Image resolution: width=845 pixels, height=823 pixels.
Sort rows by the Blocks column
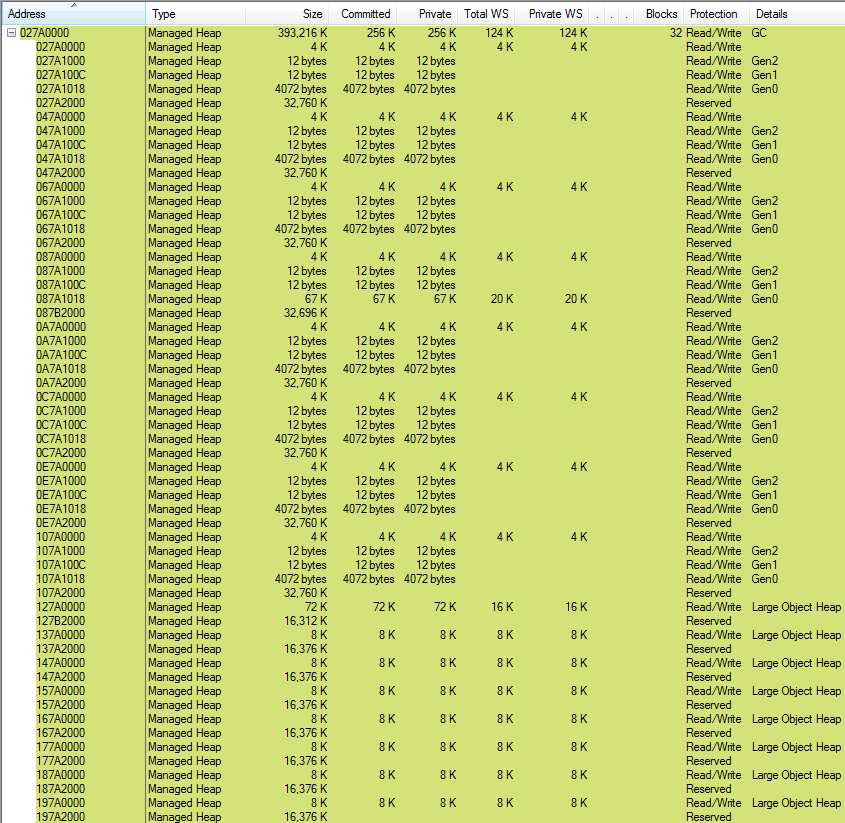(660, 13)
